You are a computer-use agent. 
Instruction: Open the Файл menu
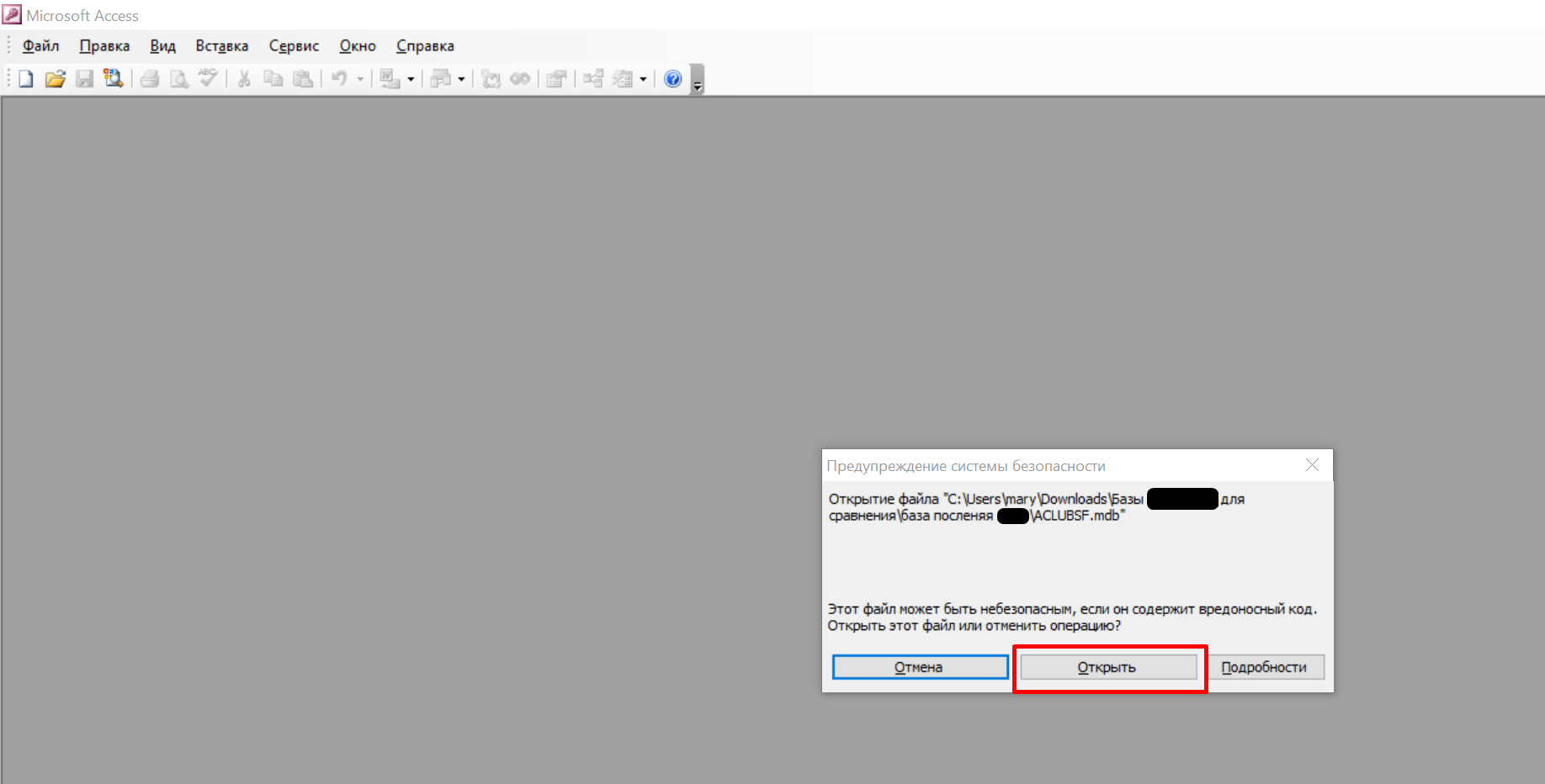(40, 46)
